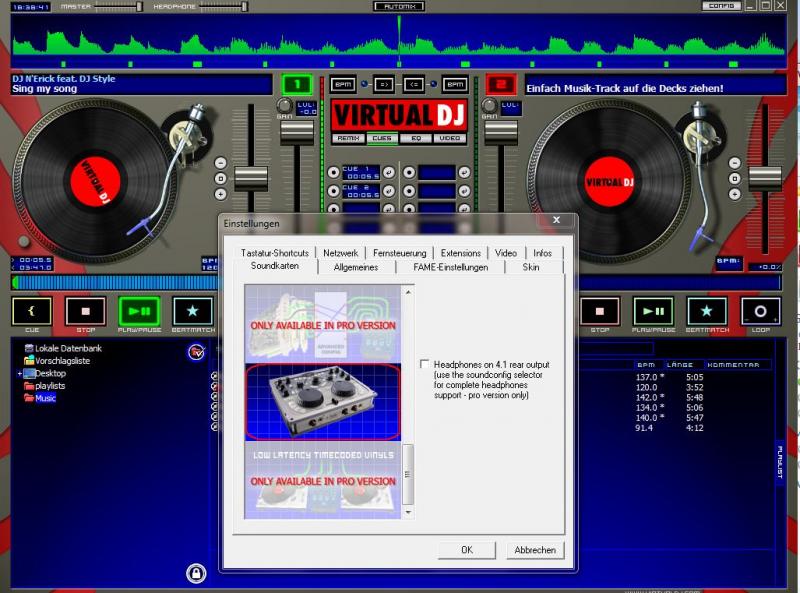Open the Vorschlagsliste folder
The image size is (800, 593).
[62, 360]
